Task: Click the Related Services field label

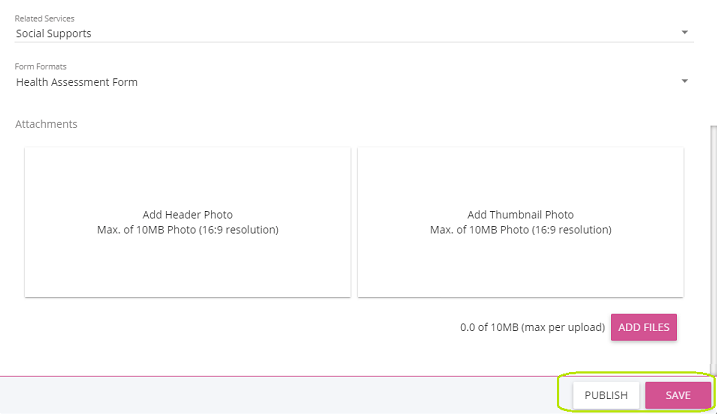Action: tap(45, 18)
